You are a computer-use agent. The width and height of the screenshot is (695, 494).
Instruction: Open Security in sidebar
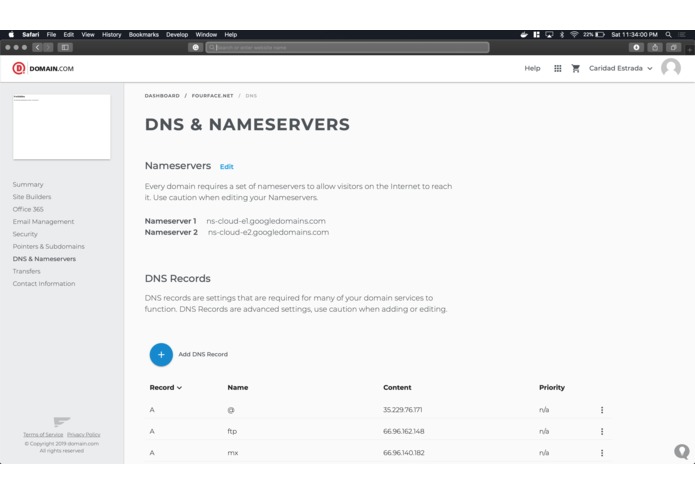[25, 234]
